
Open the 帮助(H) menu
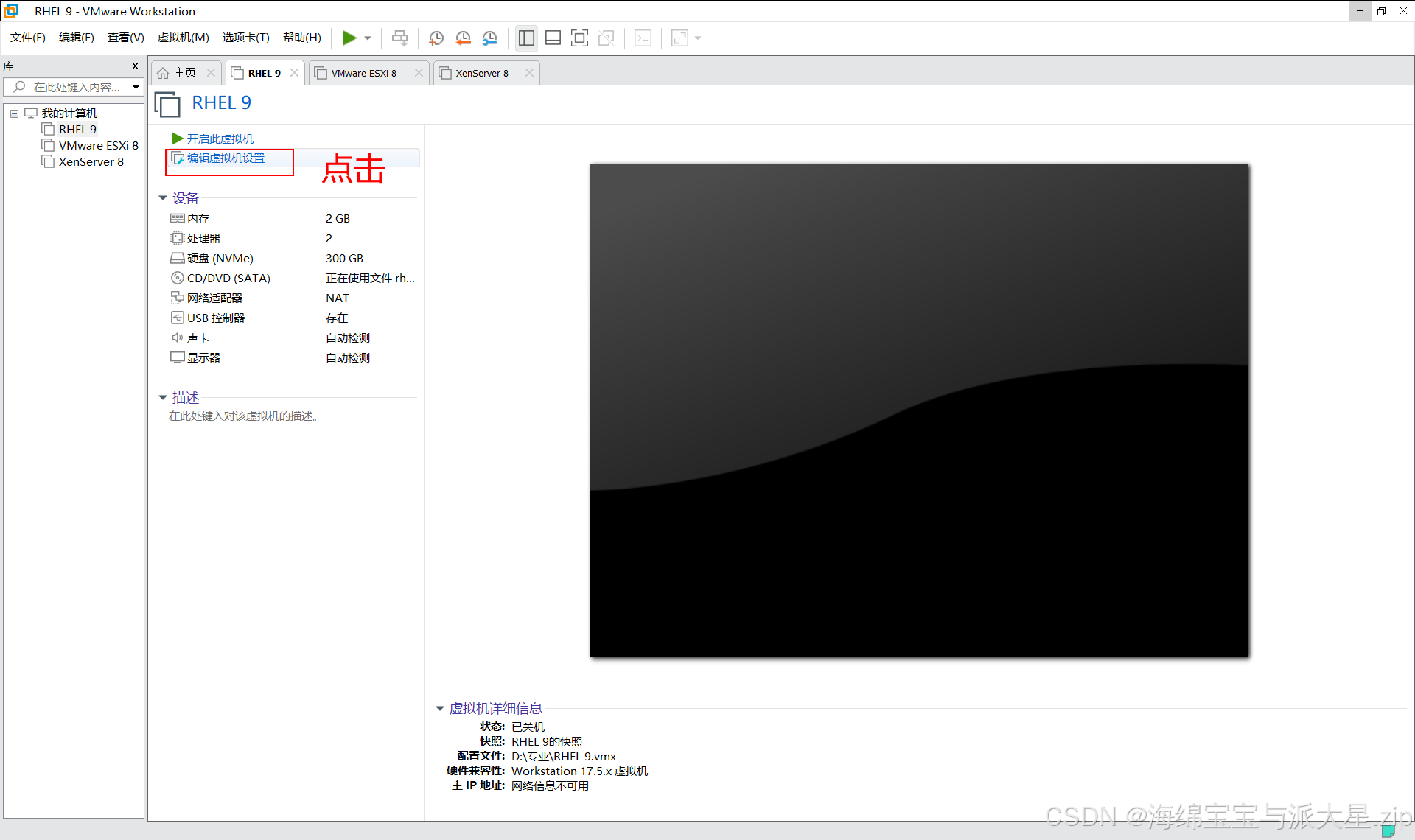point(302,38)
